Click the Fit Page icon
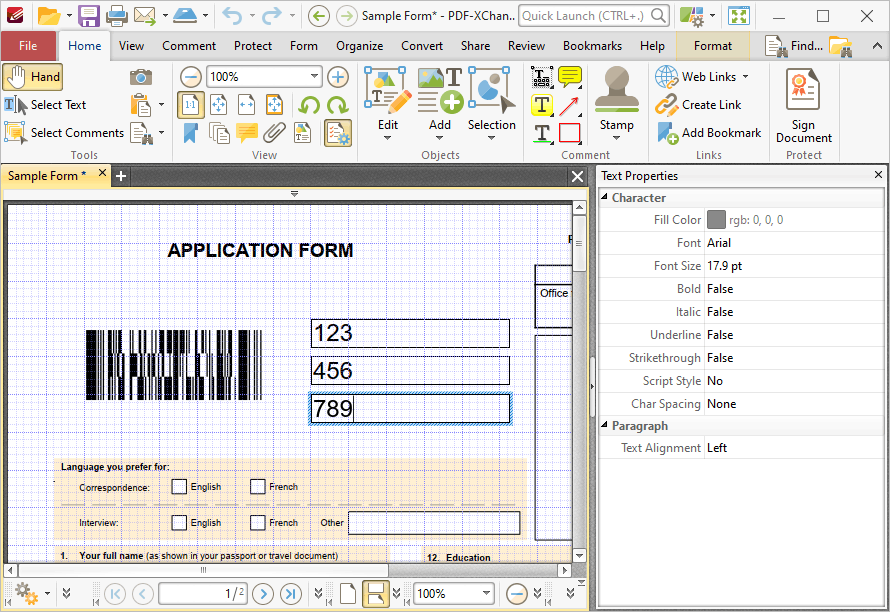Viewport: 890px width, 612px height. point(219,105)
